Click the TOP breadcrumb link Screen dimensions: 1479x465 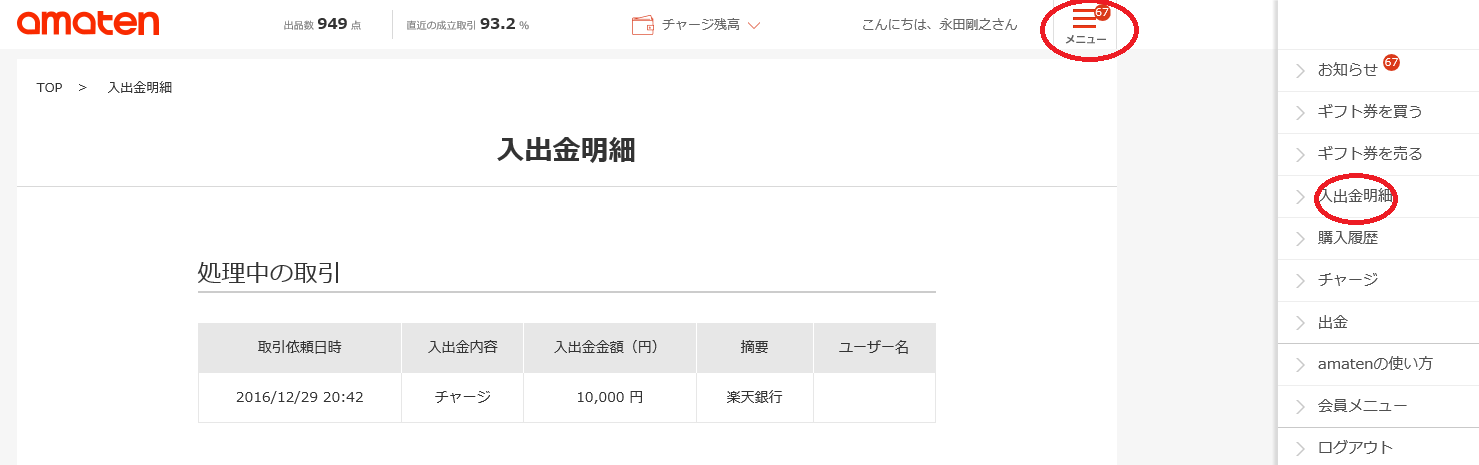coord(50,88)
